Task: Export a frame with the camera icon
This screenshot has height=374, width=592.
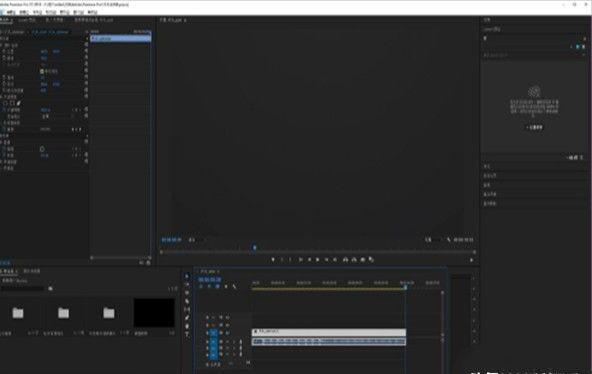Action: click(x=363, y=260)
